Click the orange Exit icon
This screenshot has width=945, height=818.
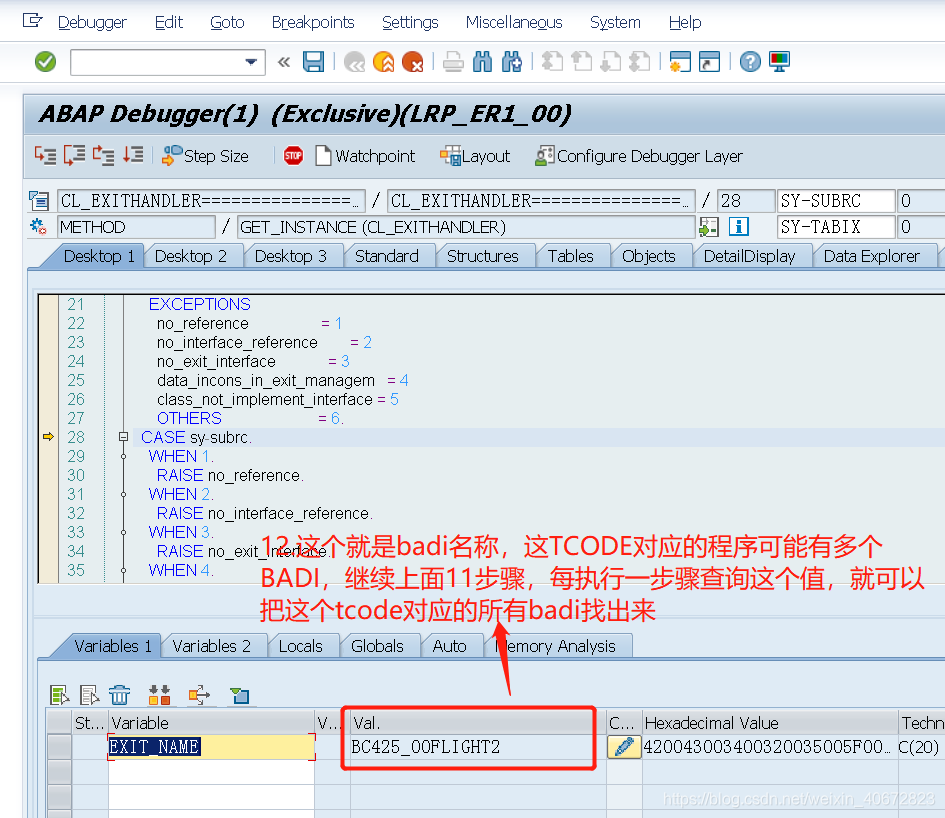tap(384, 61)
